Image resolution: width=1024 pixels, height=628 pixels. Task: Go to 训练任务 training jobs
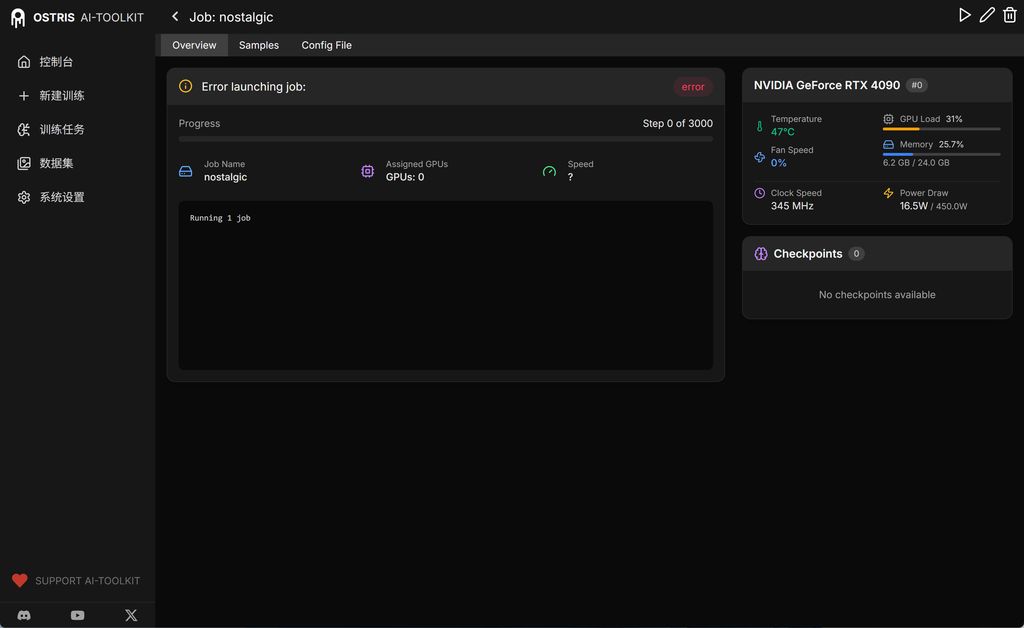point(61,130)
